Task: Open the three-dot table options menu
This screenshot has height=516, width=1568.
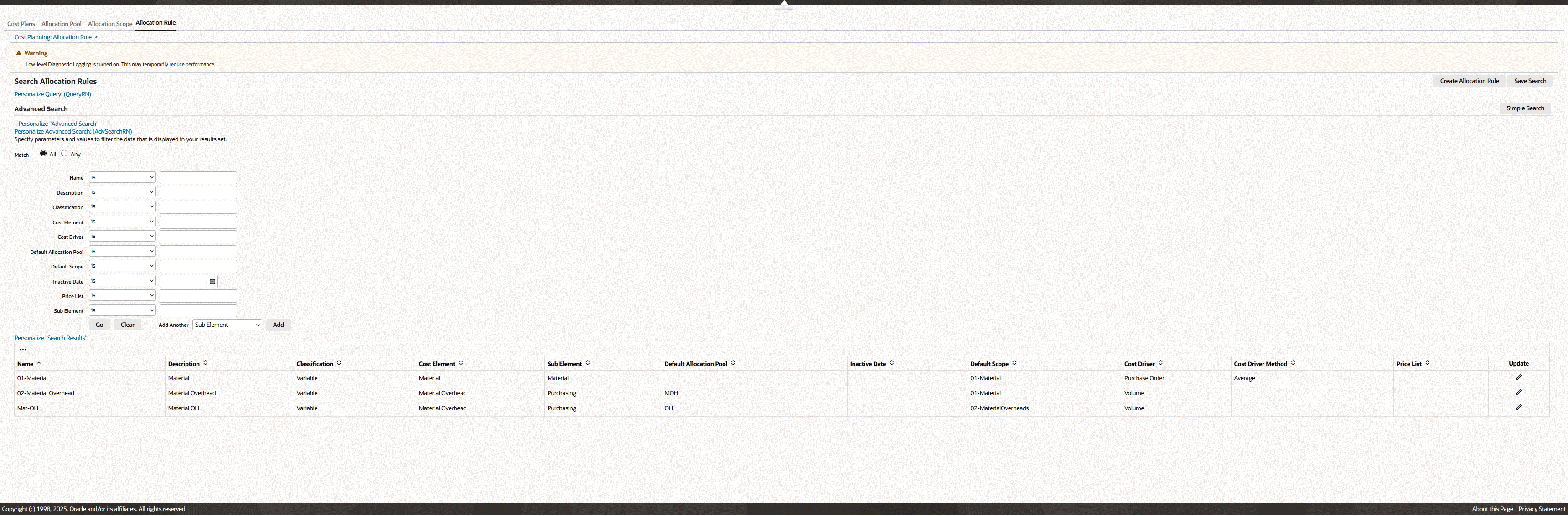Action: [x=23, y=349]
